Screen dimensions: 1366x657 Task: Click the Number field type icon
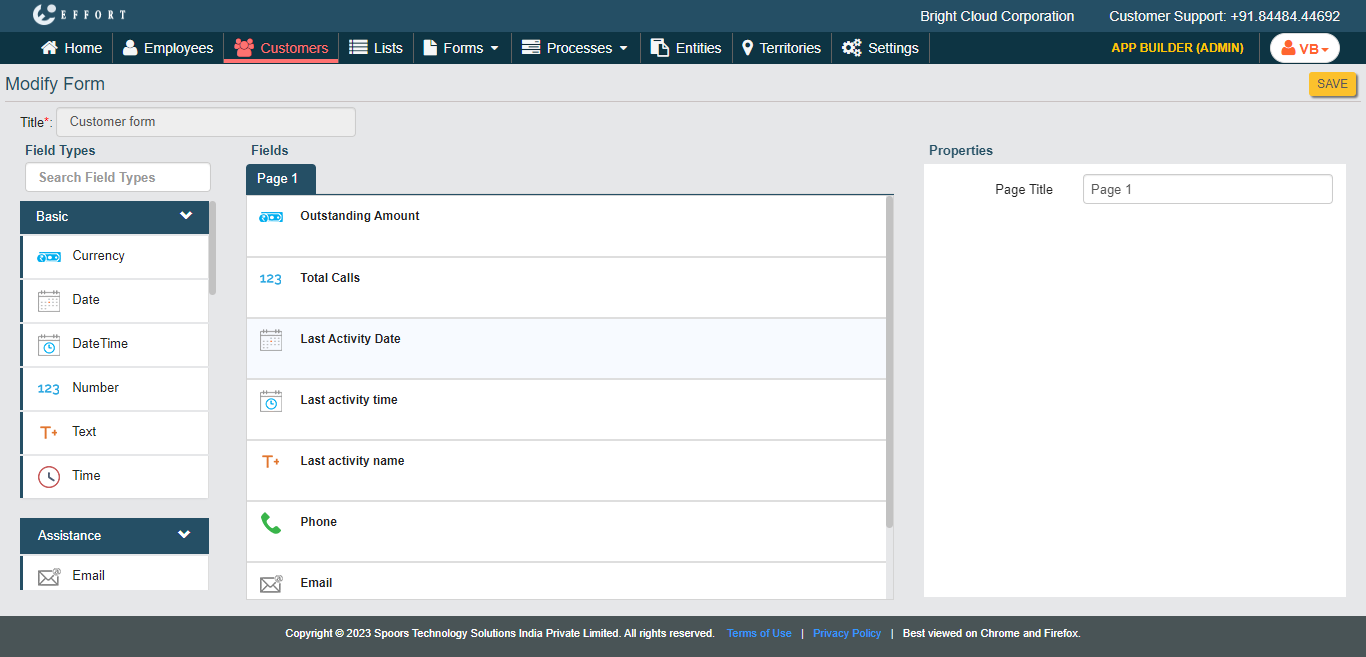[49, 388]
